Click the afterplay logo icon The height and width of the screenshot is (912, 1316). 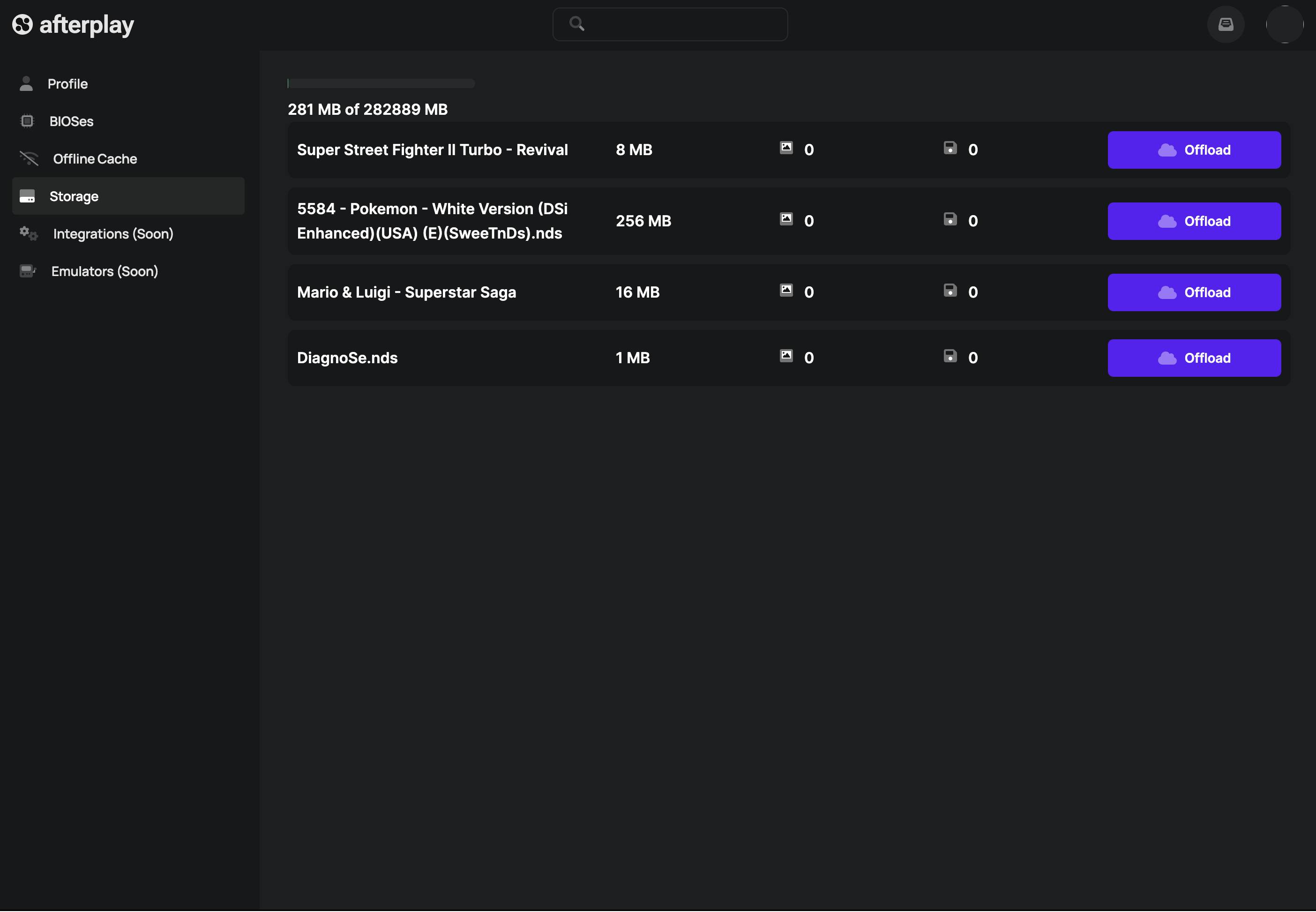pyautogui.click(x=22, y=24)
